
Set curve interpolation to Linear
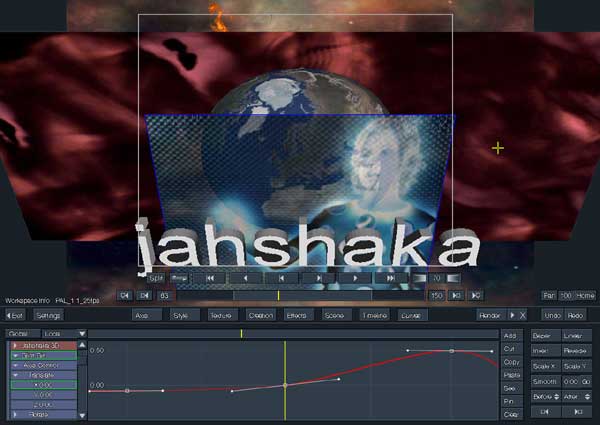coord(577,336)
